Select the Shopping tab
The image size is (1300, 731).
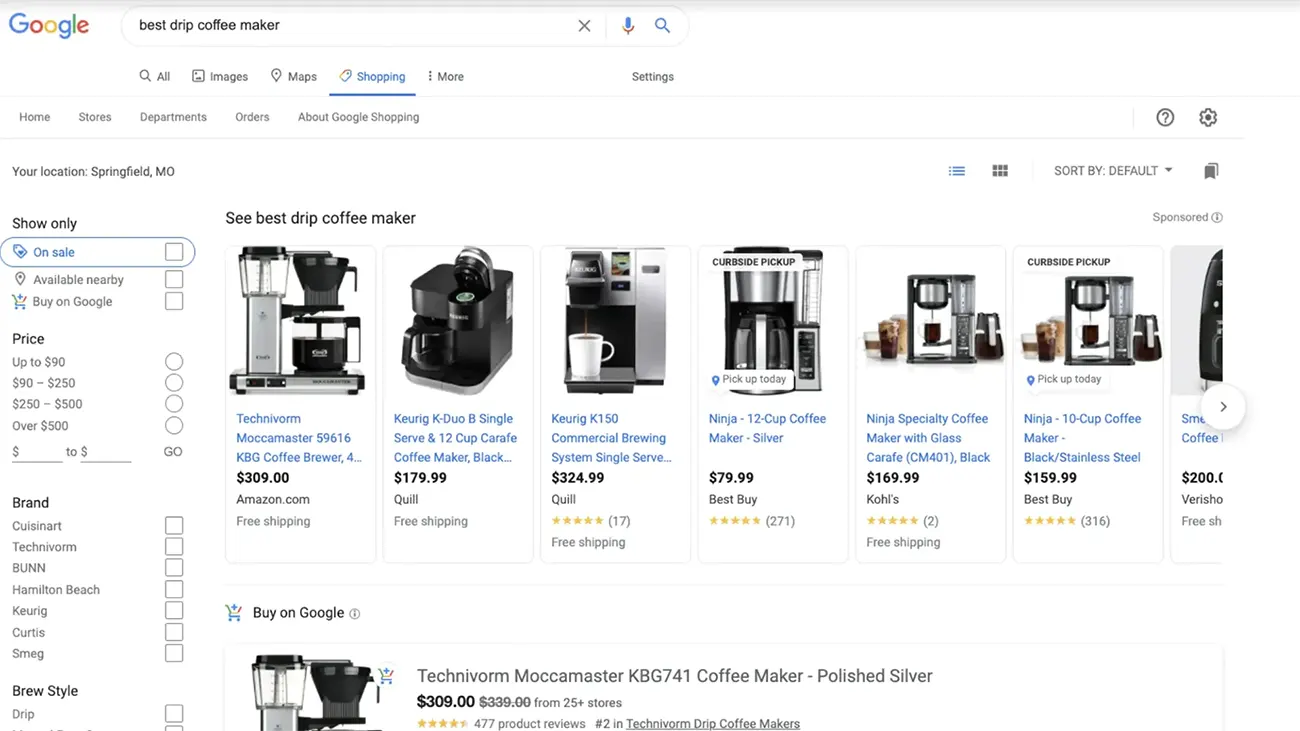(372, 76)
